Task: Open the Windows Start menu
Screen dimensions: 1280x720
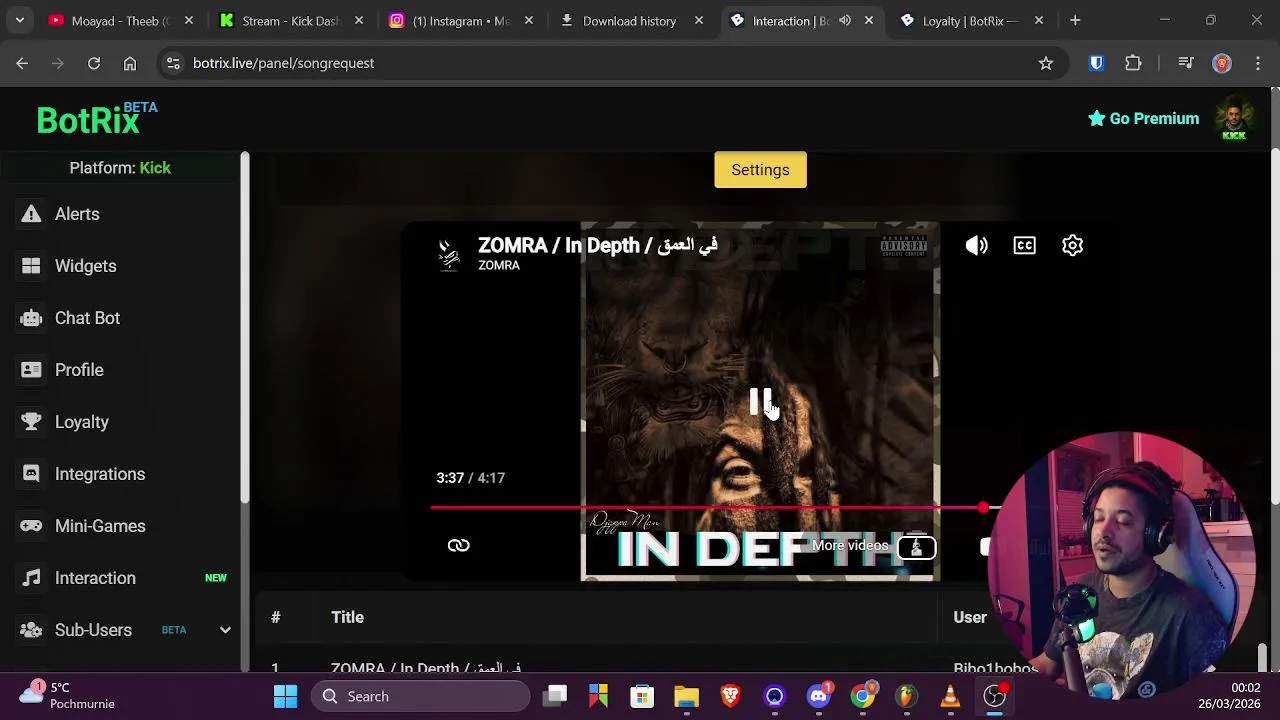Action: (x=285, y=696)
